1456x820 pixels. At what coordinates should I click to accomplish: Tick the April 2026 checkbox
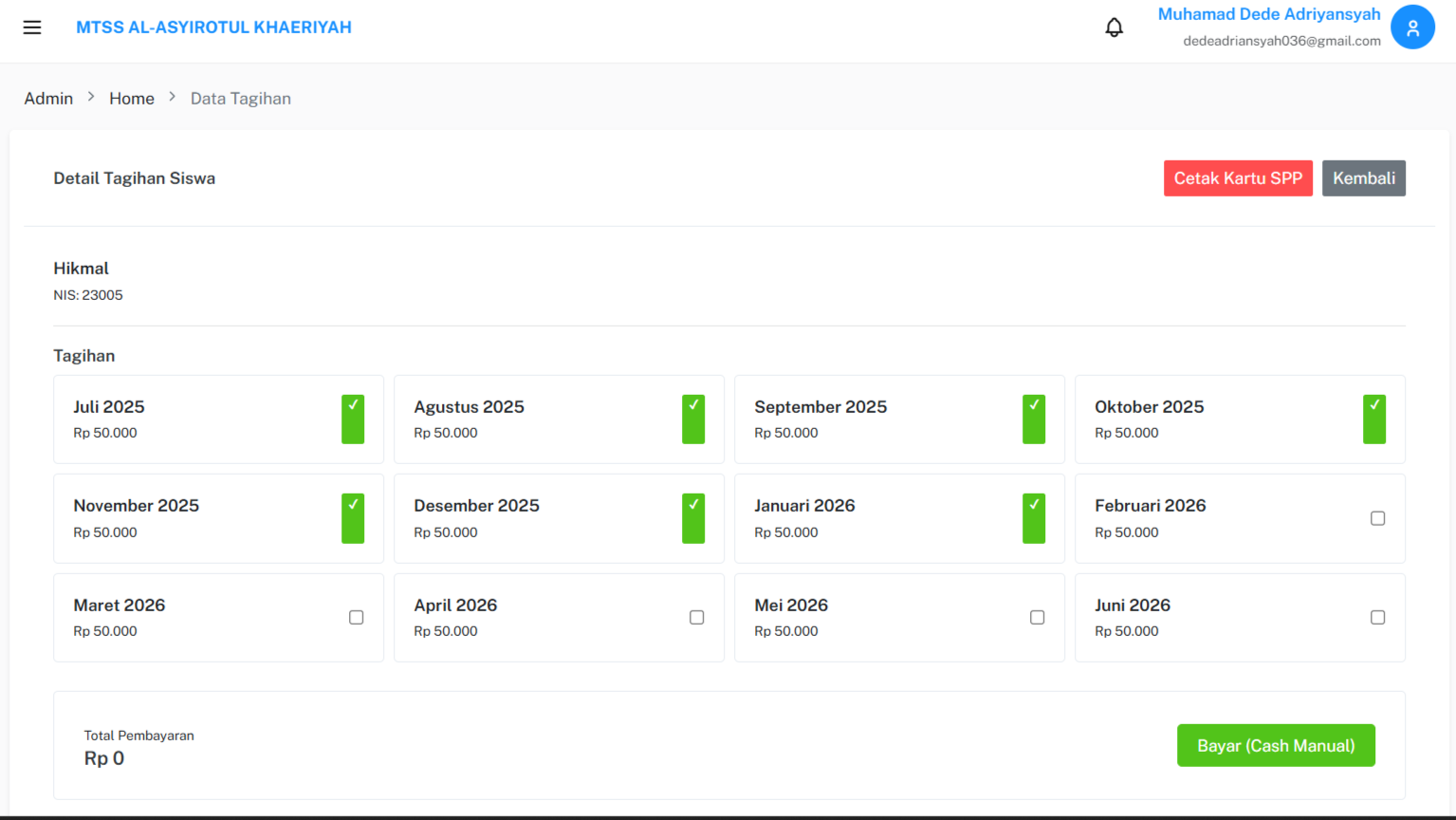tap(697, 618)
